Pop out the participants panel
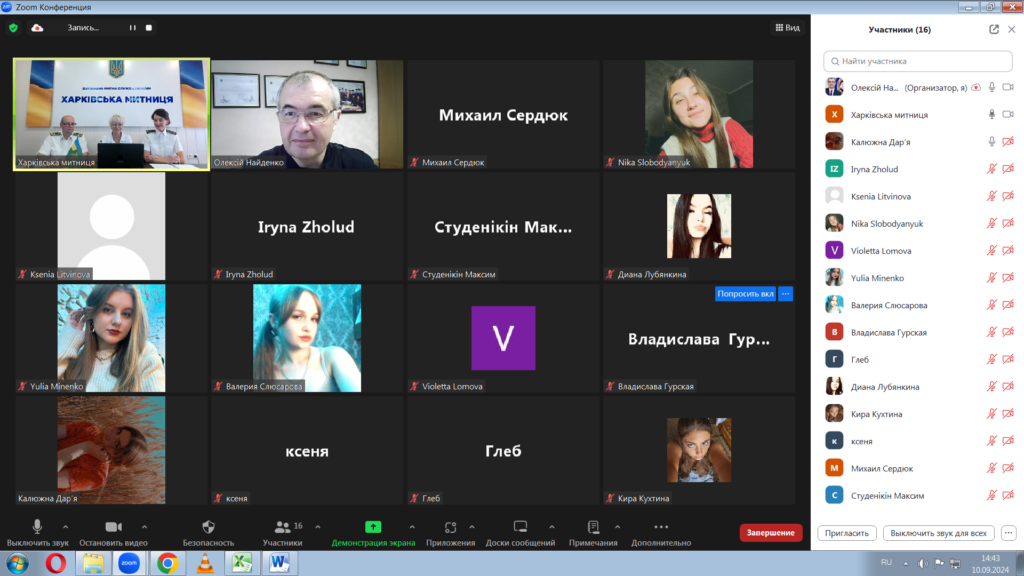 [994, 29]
